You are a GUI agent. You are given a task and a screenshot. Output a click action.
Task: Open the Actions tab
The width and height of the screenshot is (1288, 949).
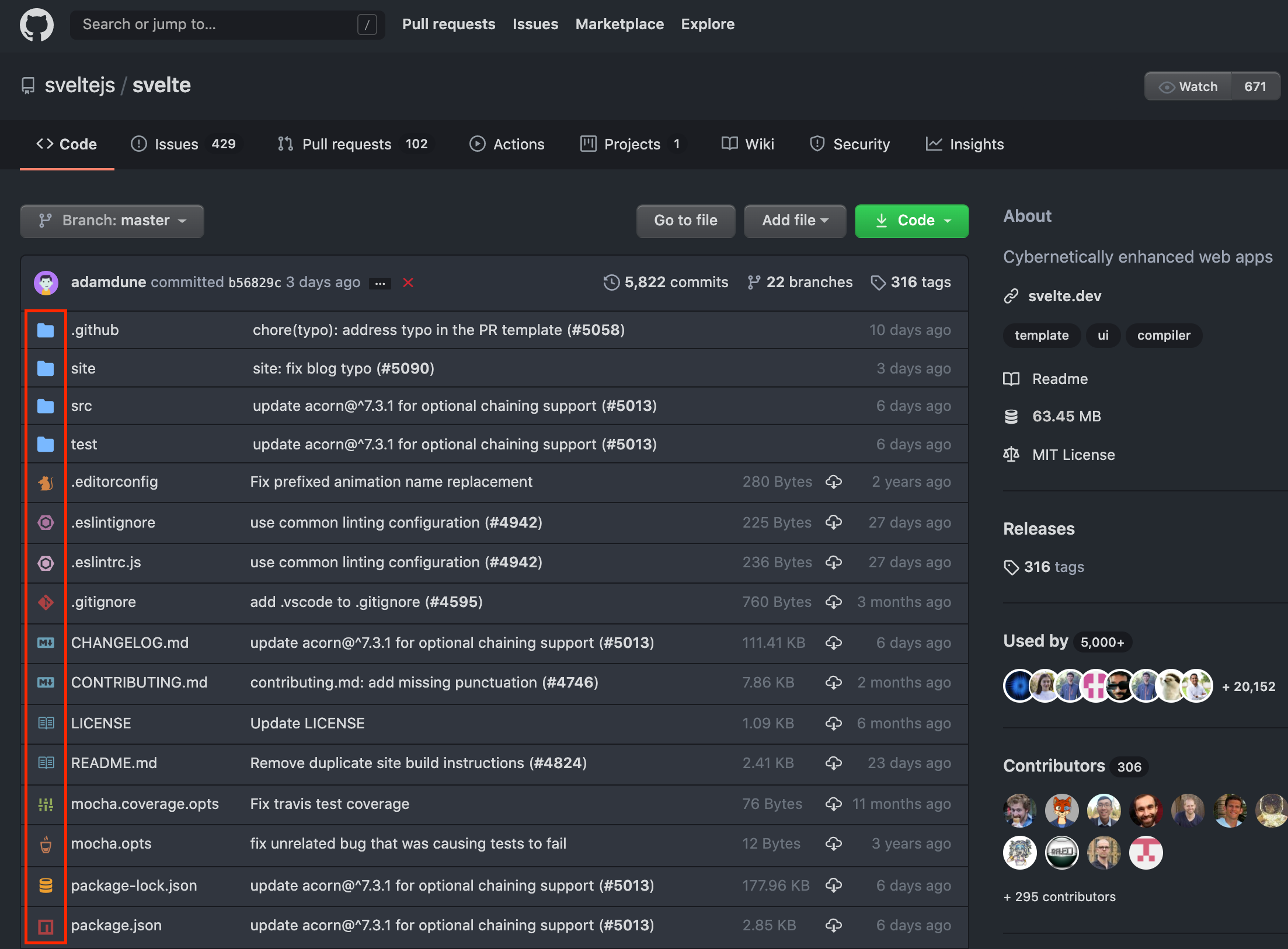point(507,144)
